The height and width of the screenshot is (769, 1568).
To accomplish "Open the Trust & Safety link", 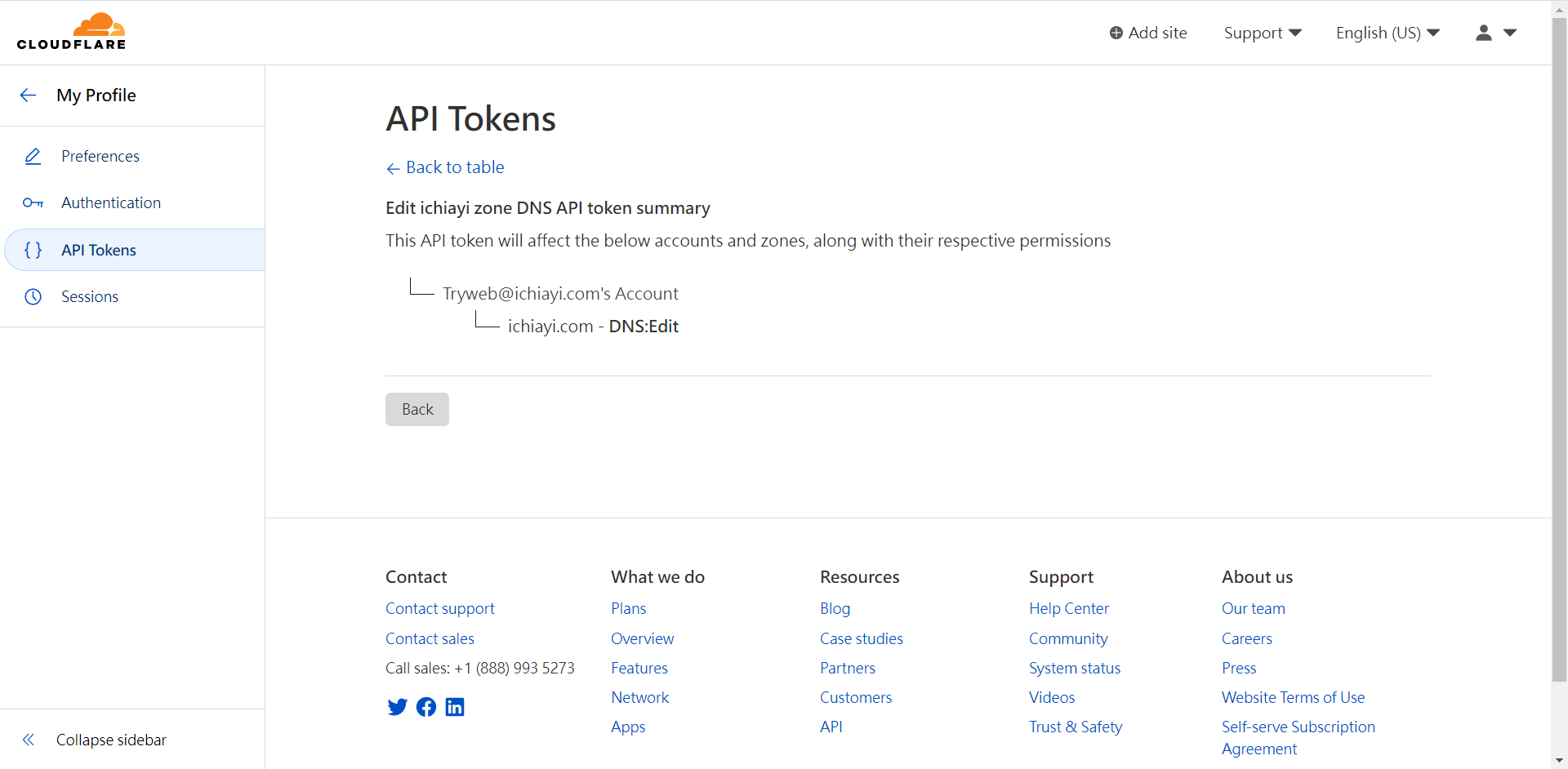I will point(1076,727).
